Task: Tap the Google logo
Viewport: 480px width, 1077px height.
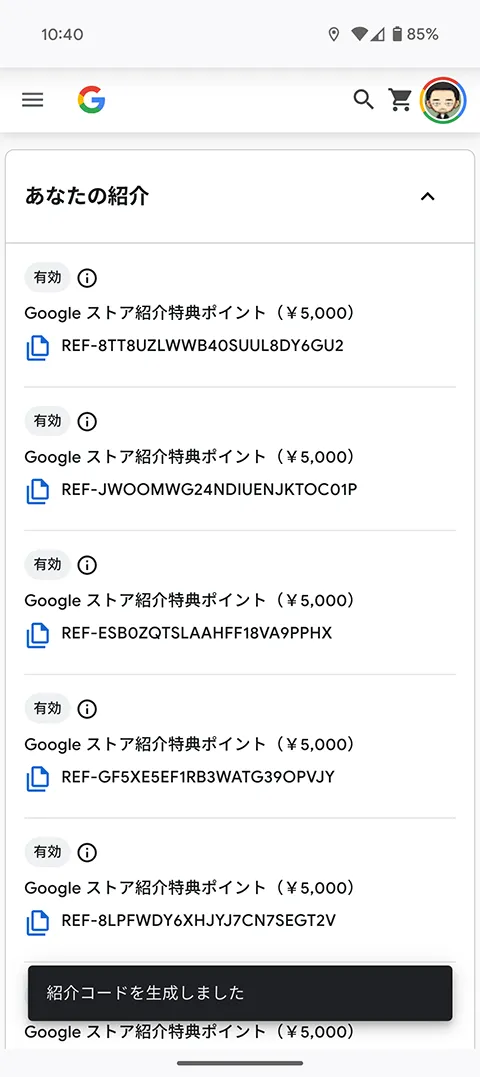Action: click(91, 100)
